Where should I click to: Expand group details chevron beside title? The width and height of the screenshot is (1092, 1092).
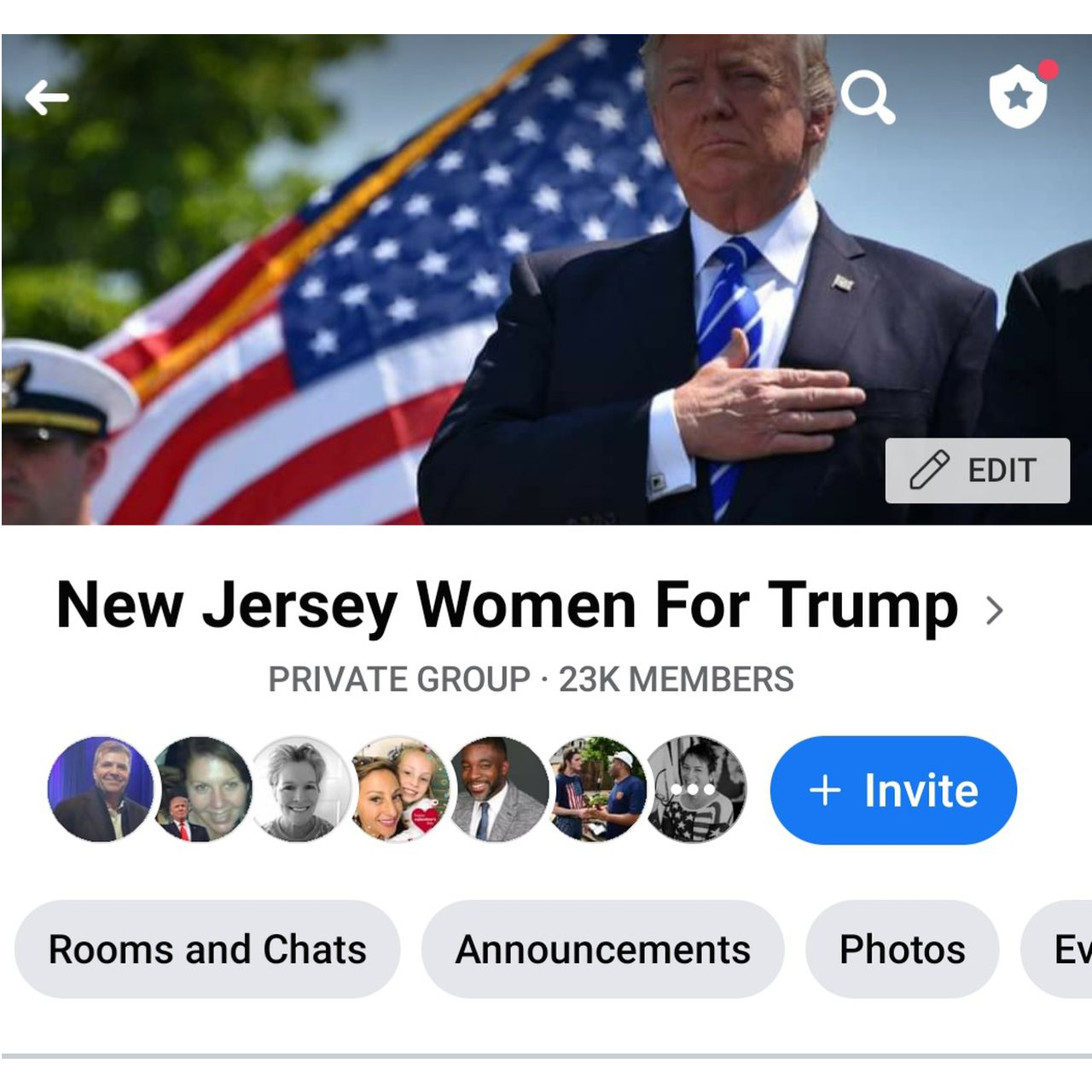[994, 610]
